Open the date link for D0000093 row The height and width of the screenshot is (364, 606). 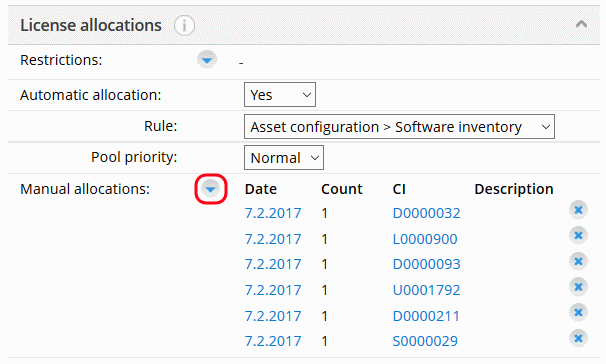(273, 264)
